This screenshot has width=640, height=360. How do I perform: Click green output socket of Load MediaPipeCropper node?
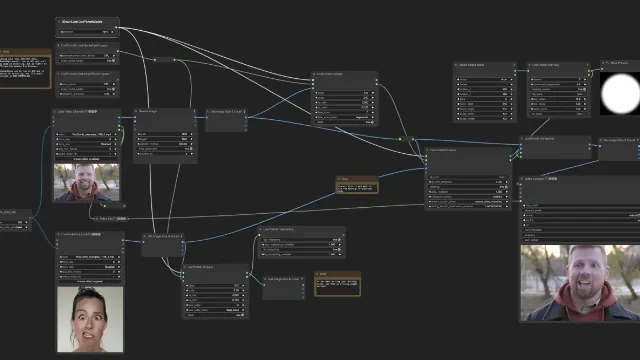click(118, 51)
